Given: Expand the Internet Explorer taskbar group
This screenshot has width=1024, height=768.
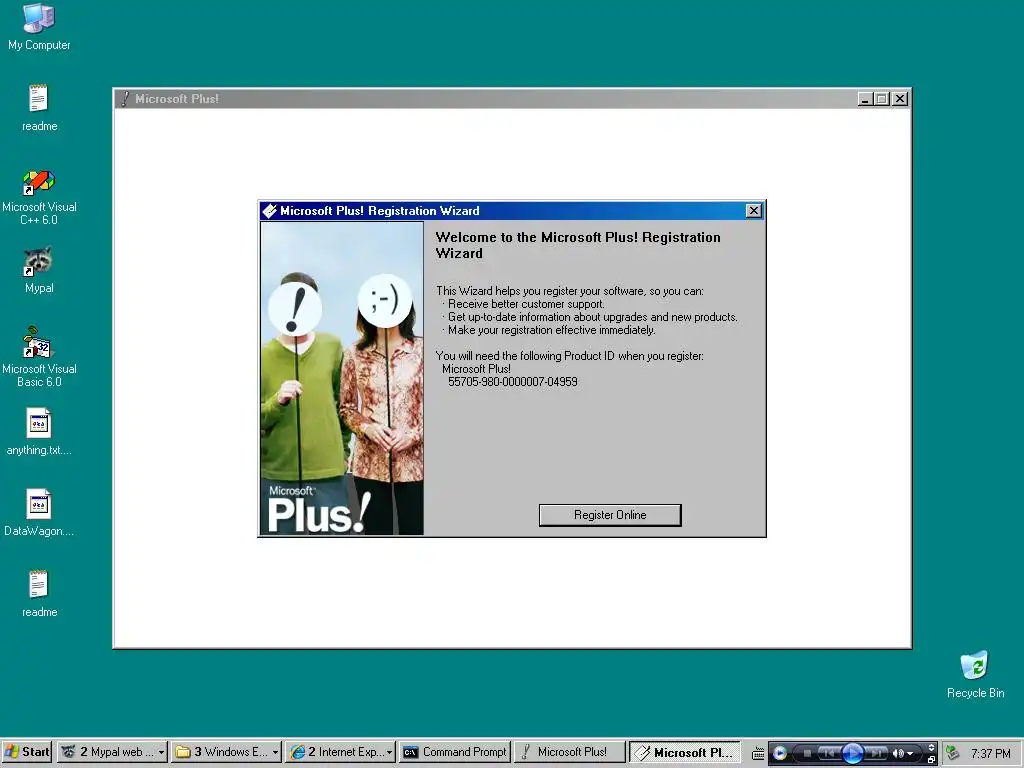Looking at the screenshot, I should click(389, 752).
